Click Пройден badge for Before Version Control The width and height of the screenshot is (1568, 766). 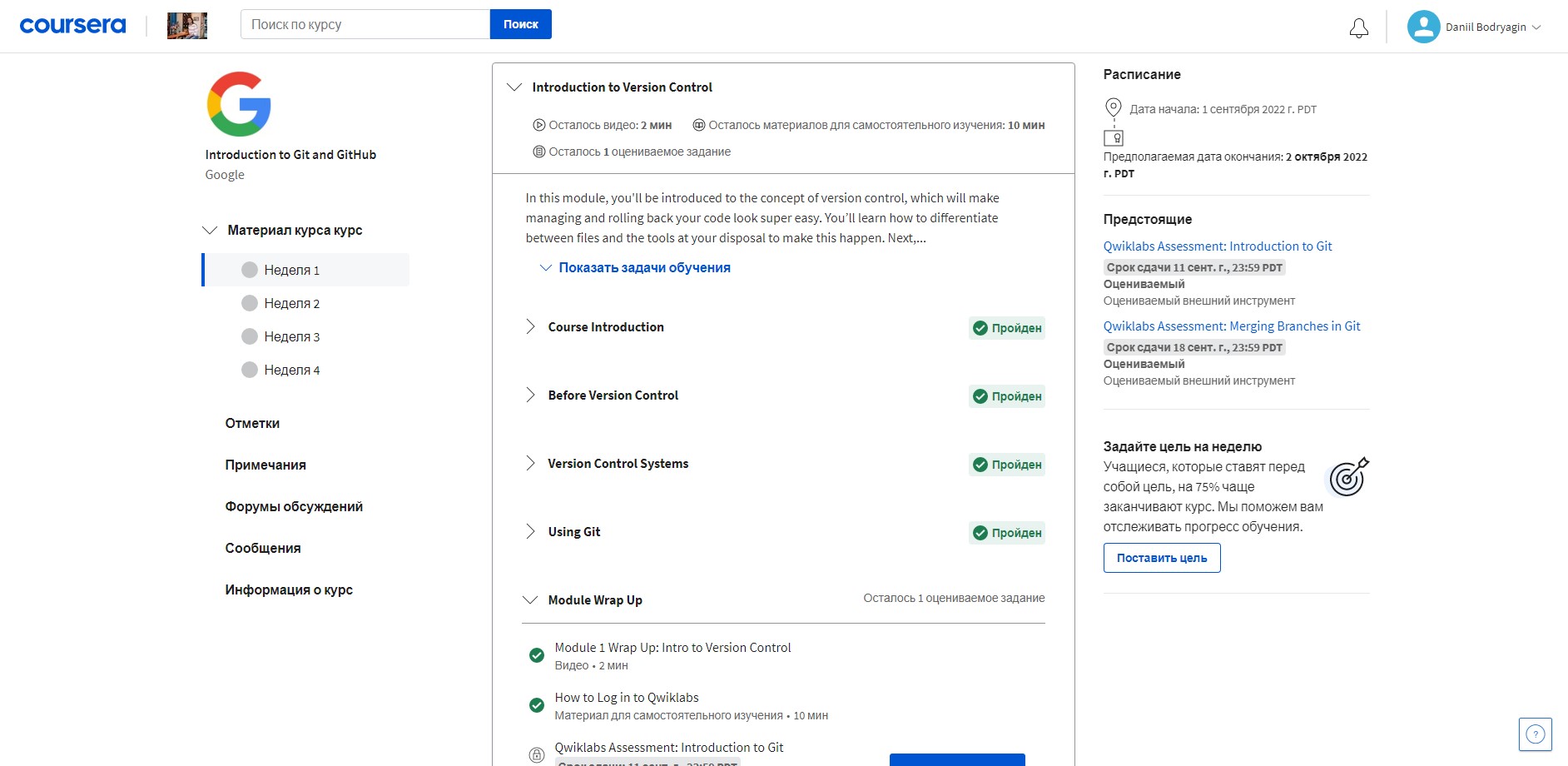[1007, 396]
